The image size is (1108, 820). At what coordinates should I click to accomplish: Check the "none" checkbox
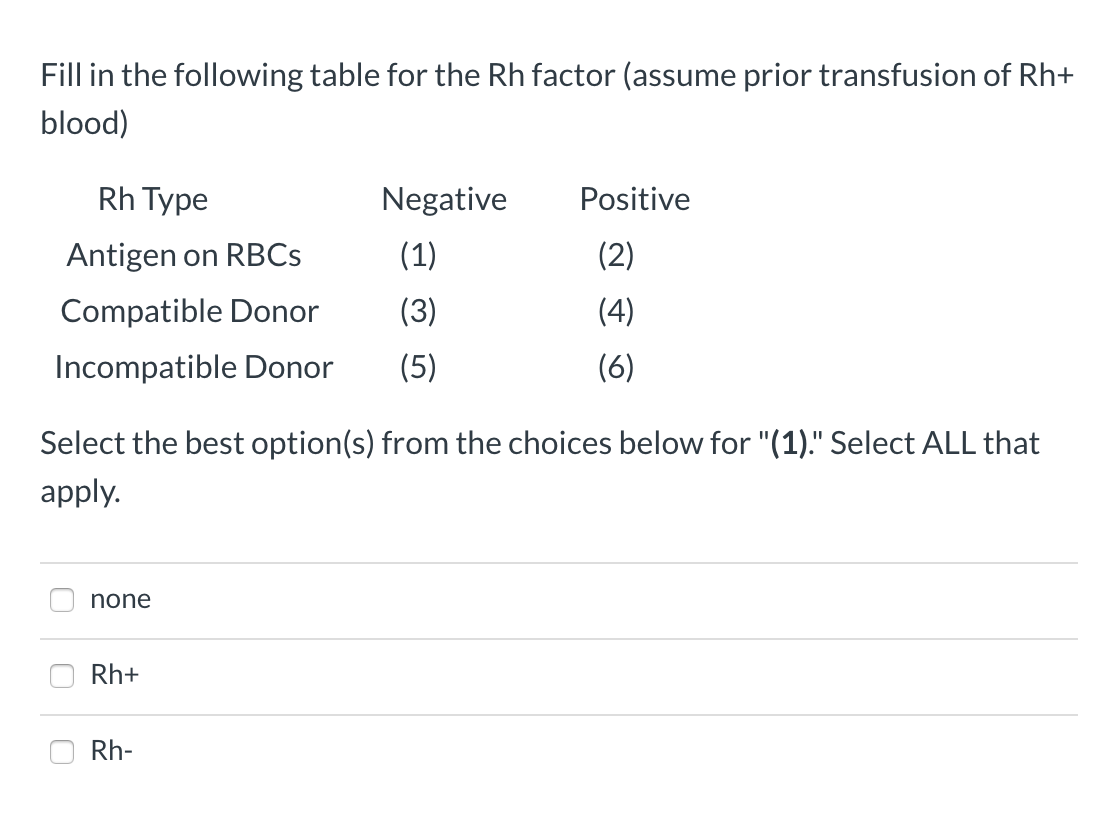[62, 600]
